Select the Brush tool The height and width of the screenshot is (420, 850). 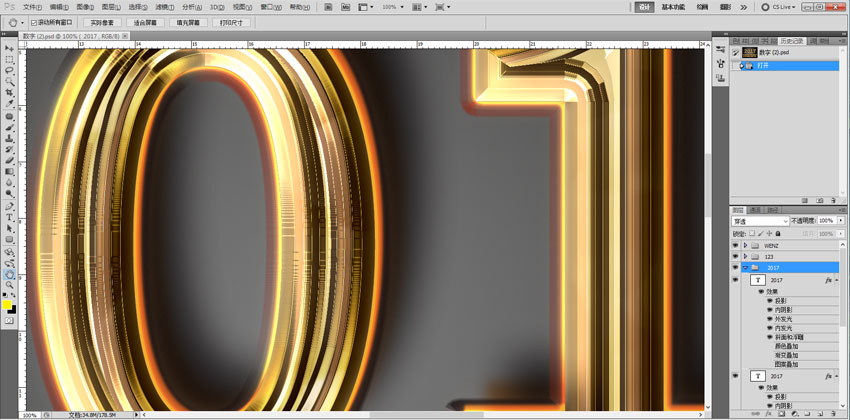tap(9, 128)
